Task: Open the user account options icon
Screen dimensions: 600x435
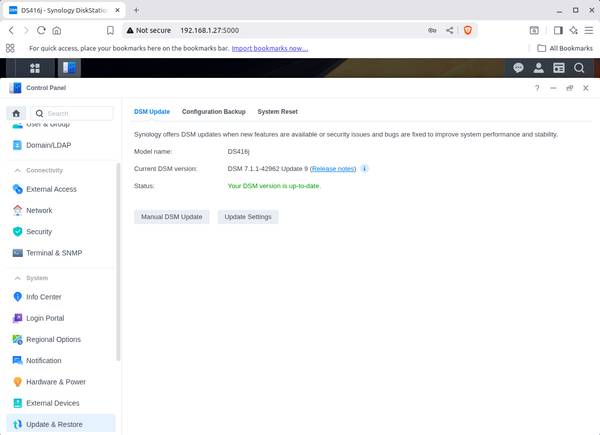Action: (x=538, y=68)
